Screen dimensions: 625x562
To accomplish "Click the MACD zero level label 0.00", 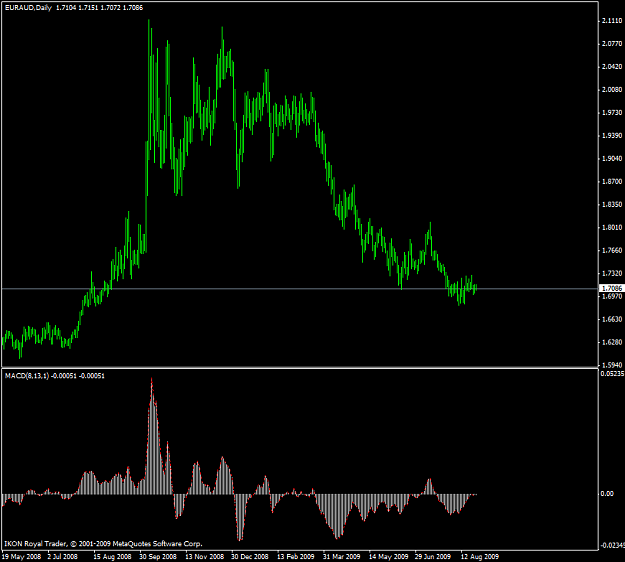I will [x=607, y=494].
